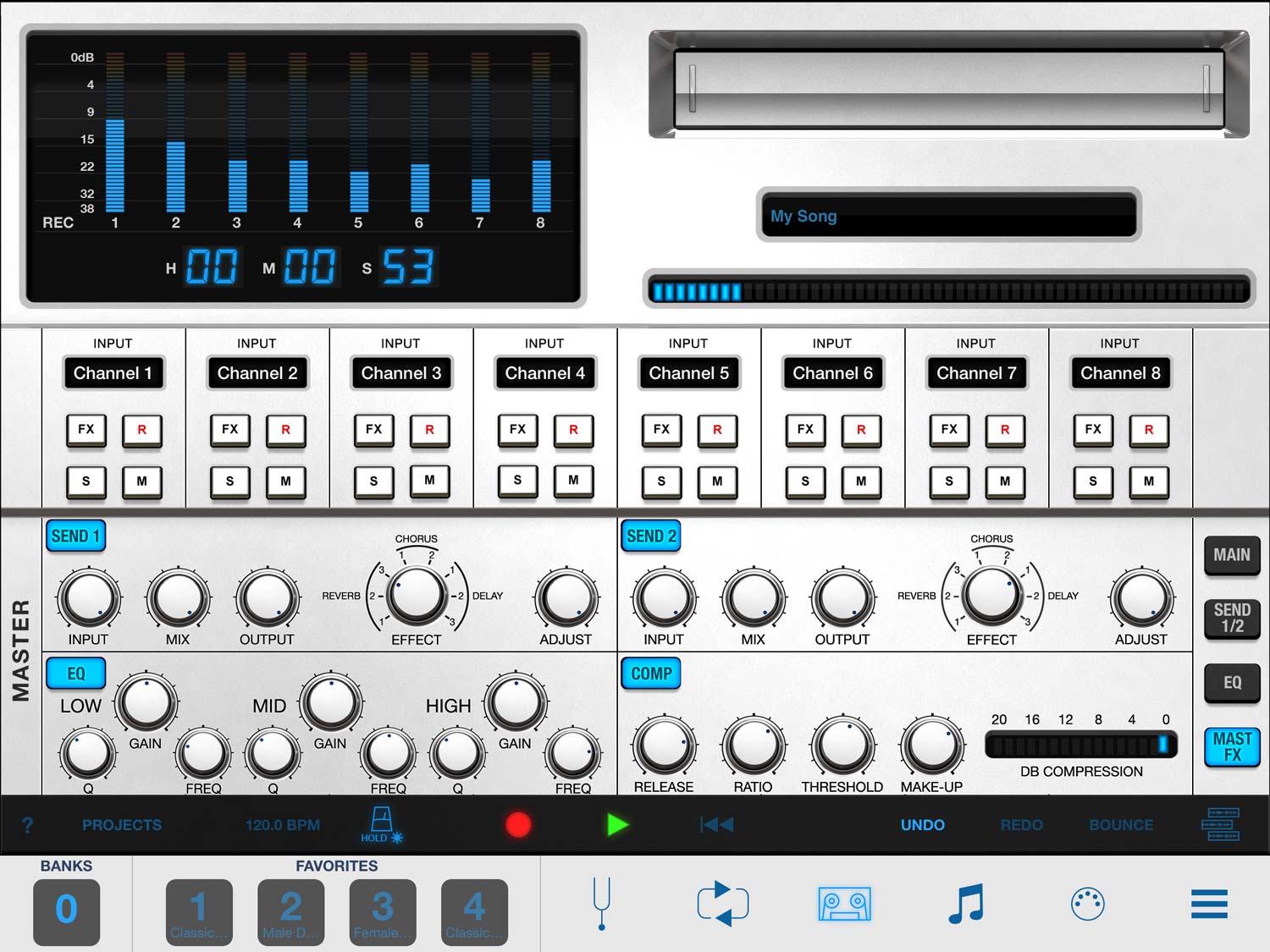Open the tuning fork tuner tool
This screenshot has width=1270, height=952.
click(601, 904)
